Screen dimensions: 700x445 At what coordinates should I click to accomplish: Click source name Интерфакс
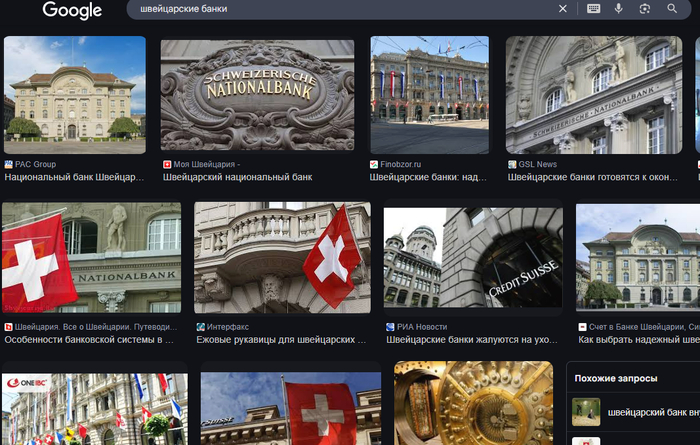228,327
